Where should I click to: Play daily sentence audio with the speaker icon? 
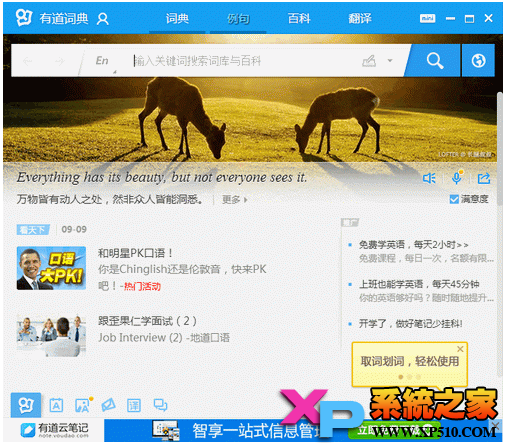429,179
